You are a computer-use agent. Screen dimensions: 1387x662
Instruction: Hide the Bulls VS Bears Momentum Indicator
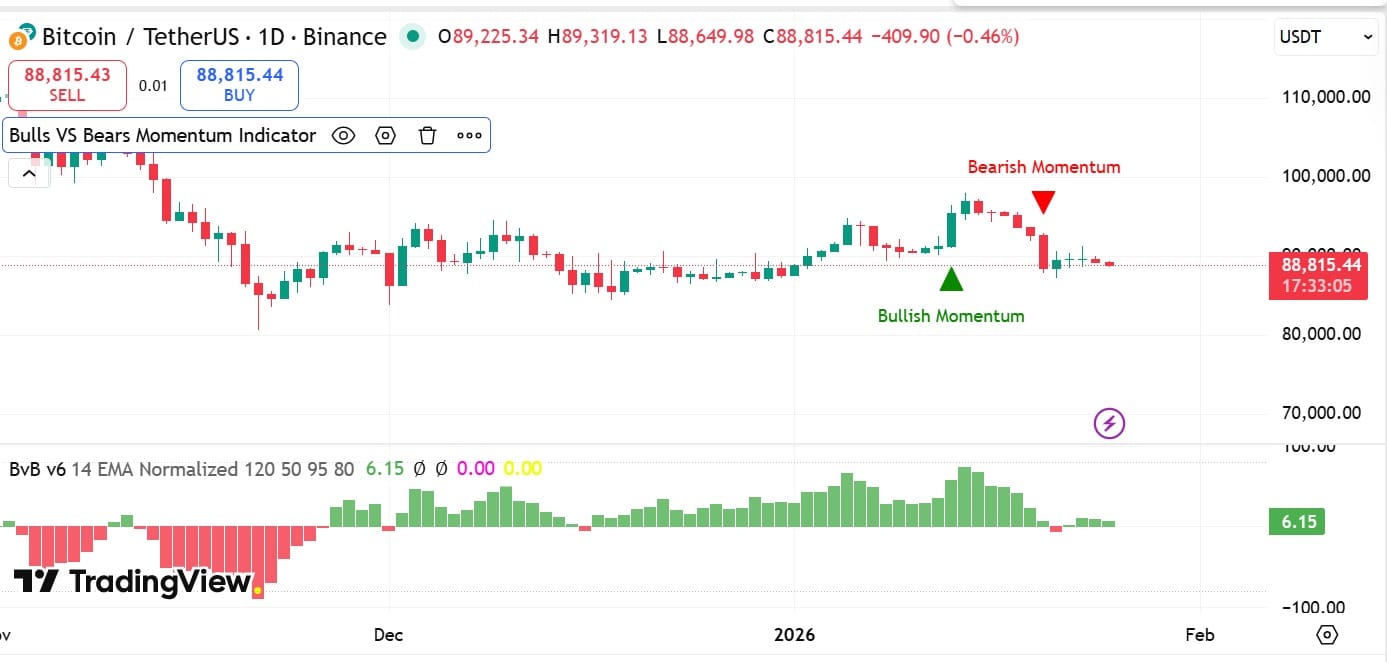coord(343,135)
